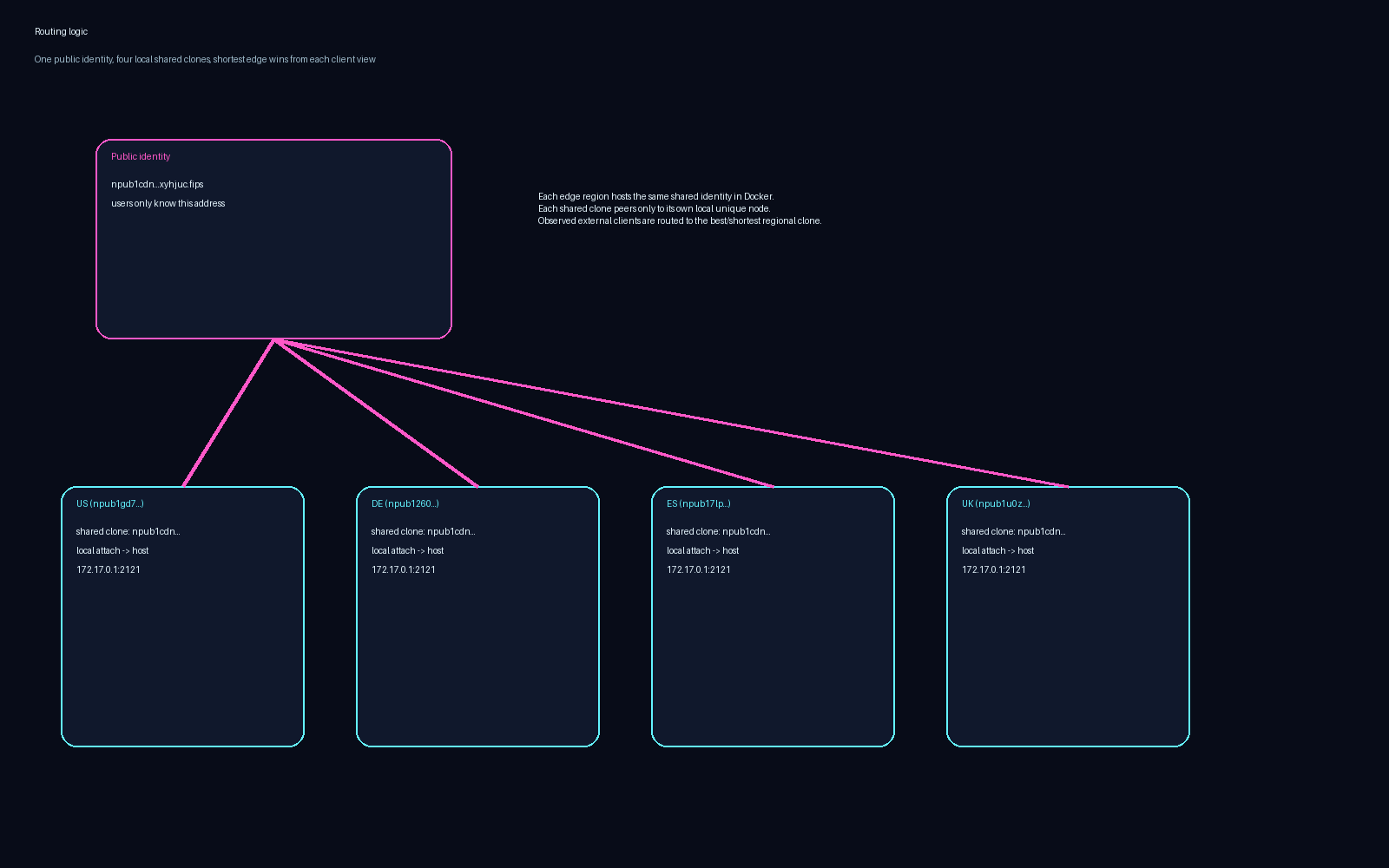This screenshot has height=868, width=1389.
Task: Click the 'local attach -> host' text in DE box
Action: [407, 550]
